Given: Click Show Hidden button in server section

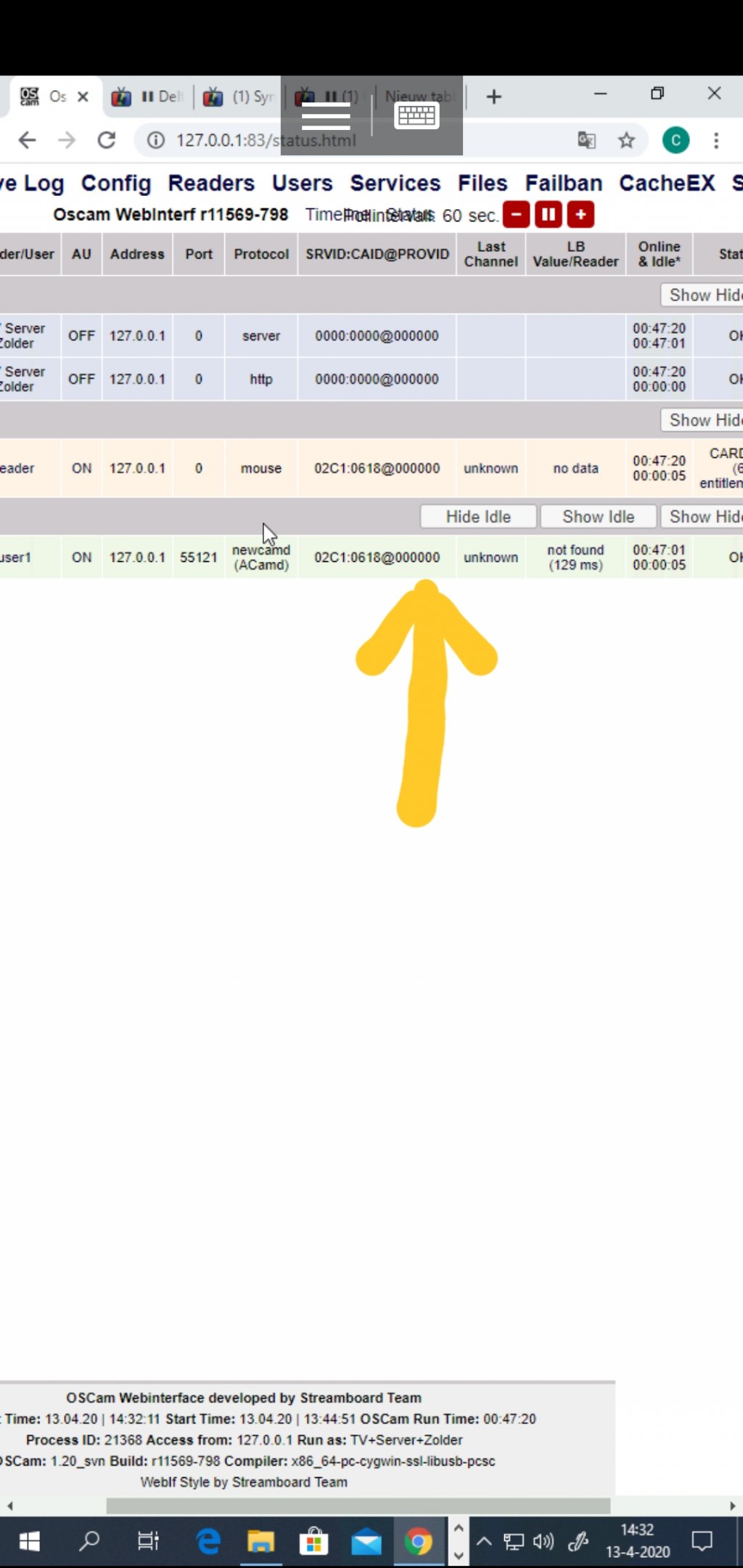Looking at the screenshot, I should click(x=702, y=295).
